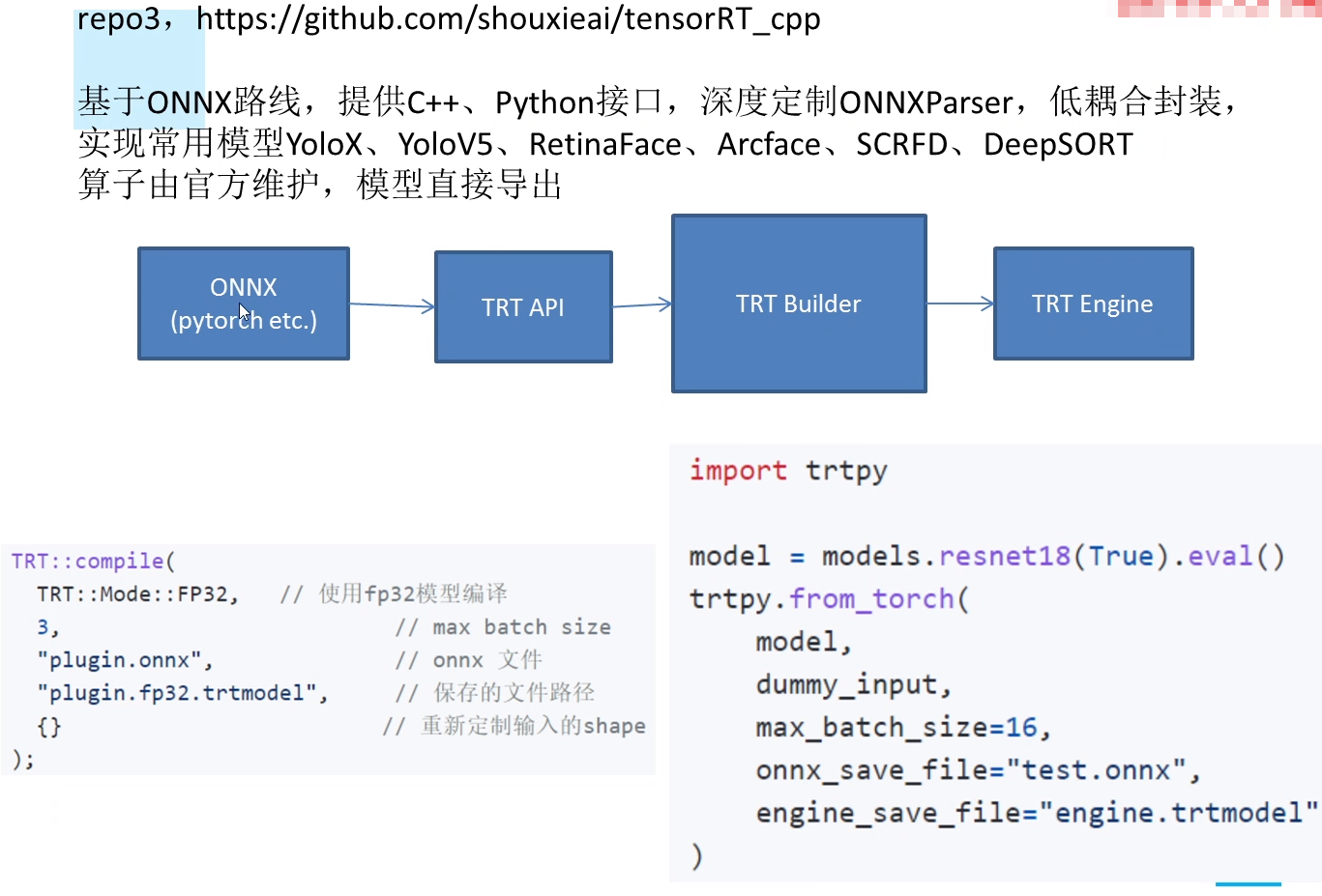Image resolution: width=1322 pixels, height=896 pixels.
Task: Click the 'RetinaFace' model name
Action: coord(605,144)
